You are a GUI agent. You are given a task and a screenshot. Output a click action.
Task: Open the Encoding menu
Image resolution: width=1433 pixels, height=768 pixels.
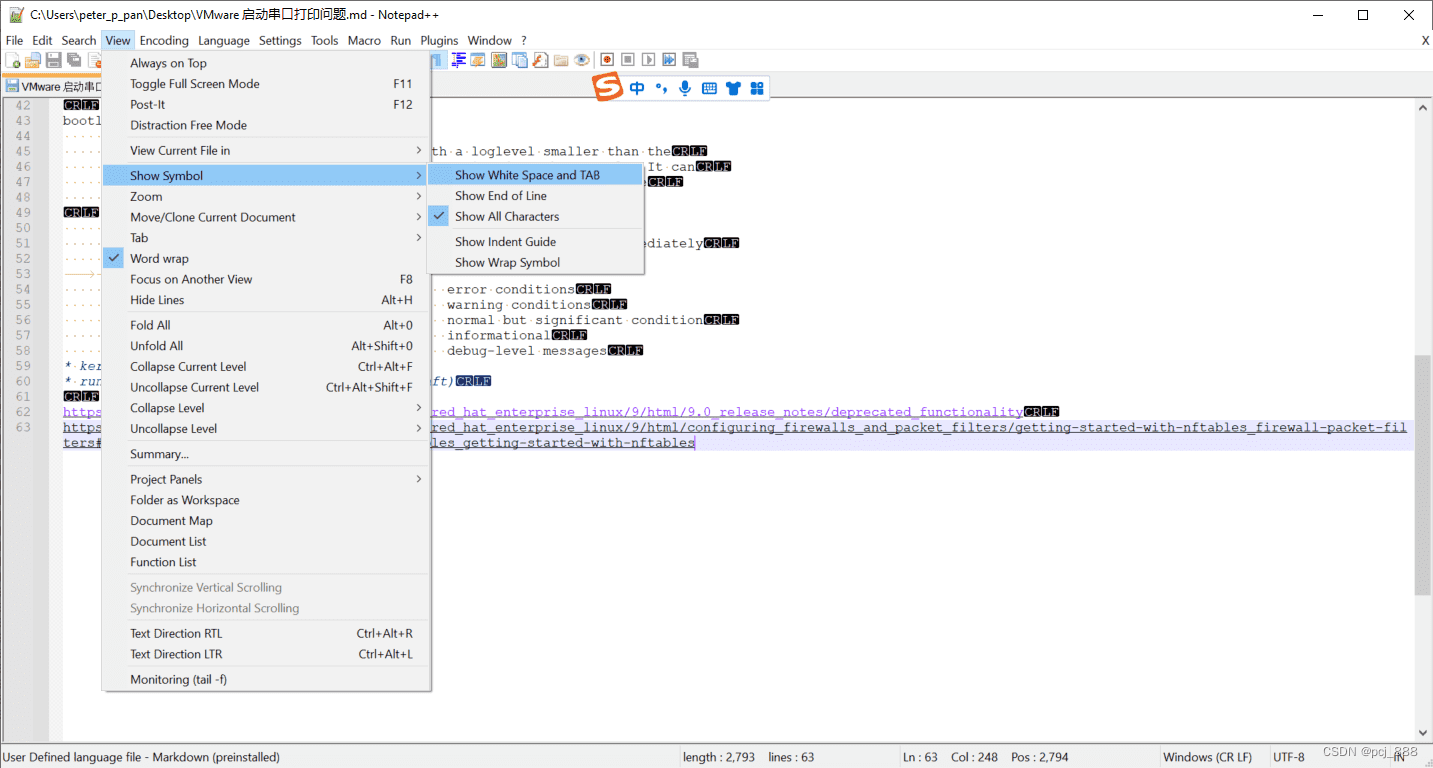(x=164, y=40)
